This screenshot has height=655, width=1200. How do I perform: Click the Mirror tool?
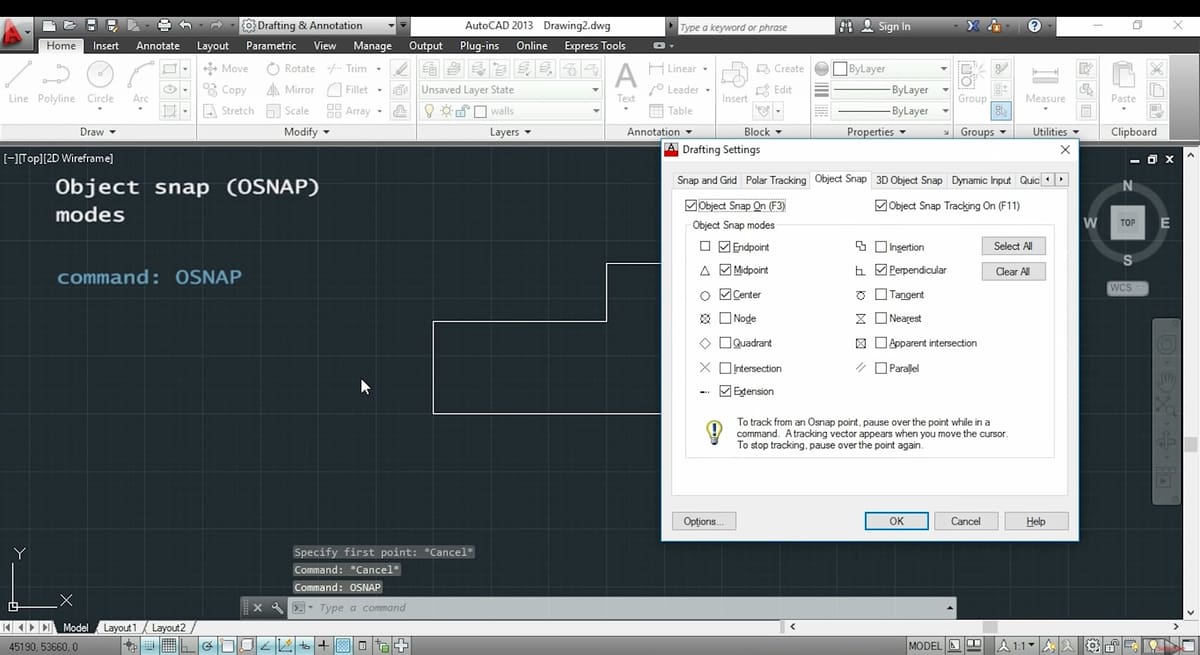point(291,90)
